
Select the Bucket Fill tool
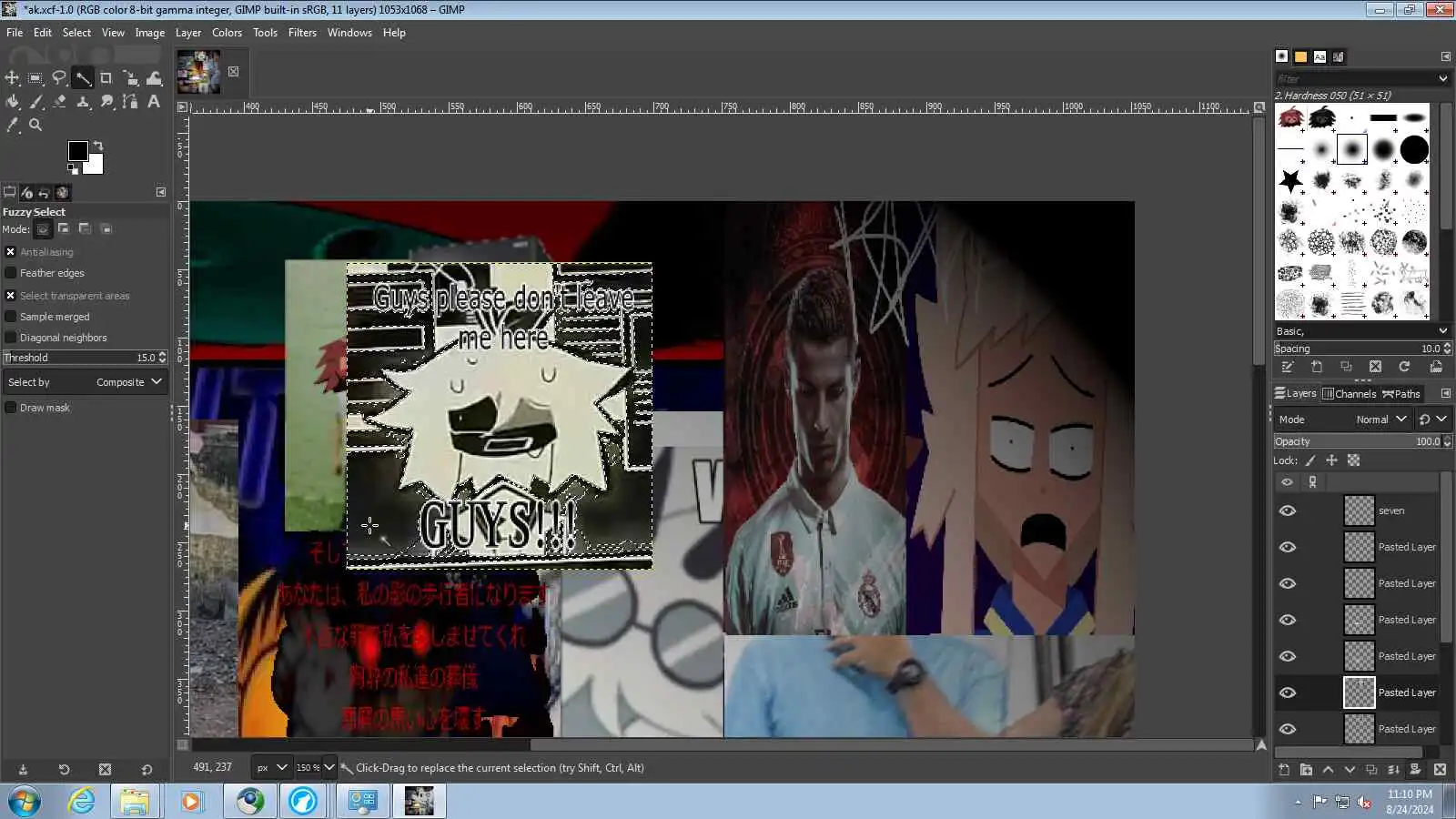tap(12, 102)
